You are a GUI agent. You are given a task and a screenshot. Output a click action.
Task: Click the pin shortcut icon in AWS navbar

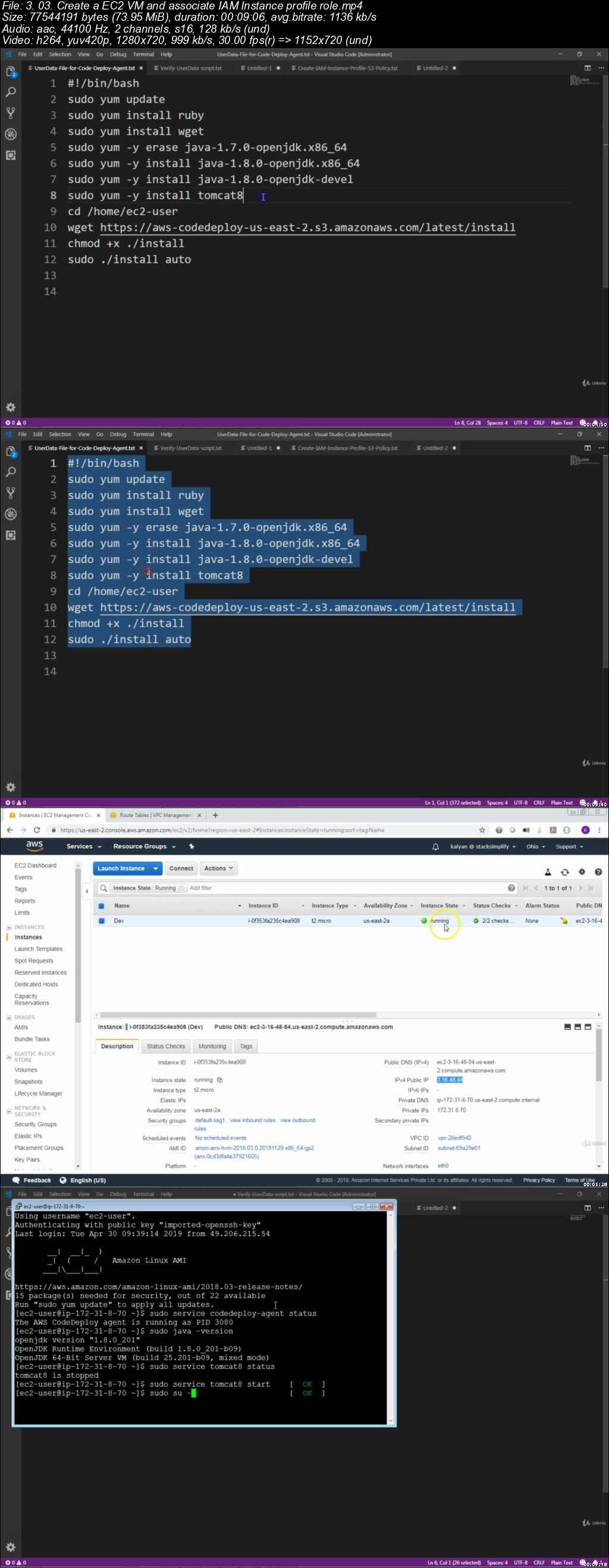(192, 847)
